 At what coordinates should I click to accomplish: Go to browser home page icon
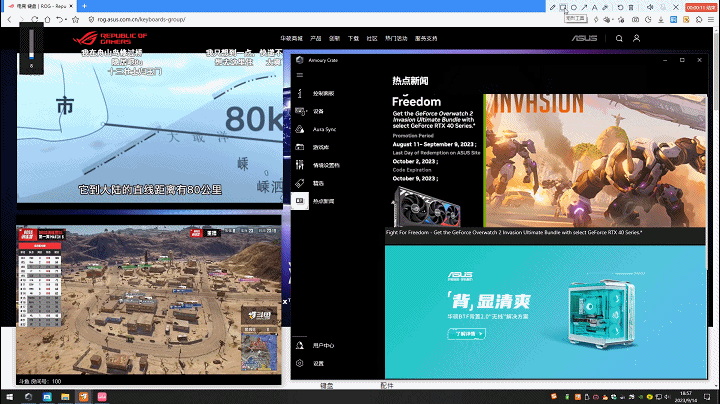[x=47, y=20]
